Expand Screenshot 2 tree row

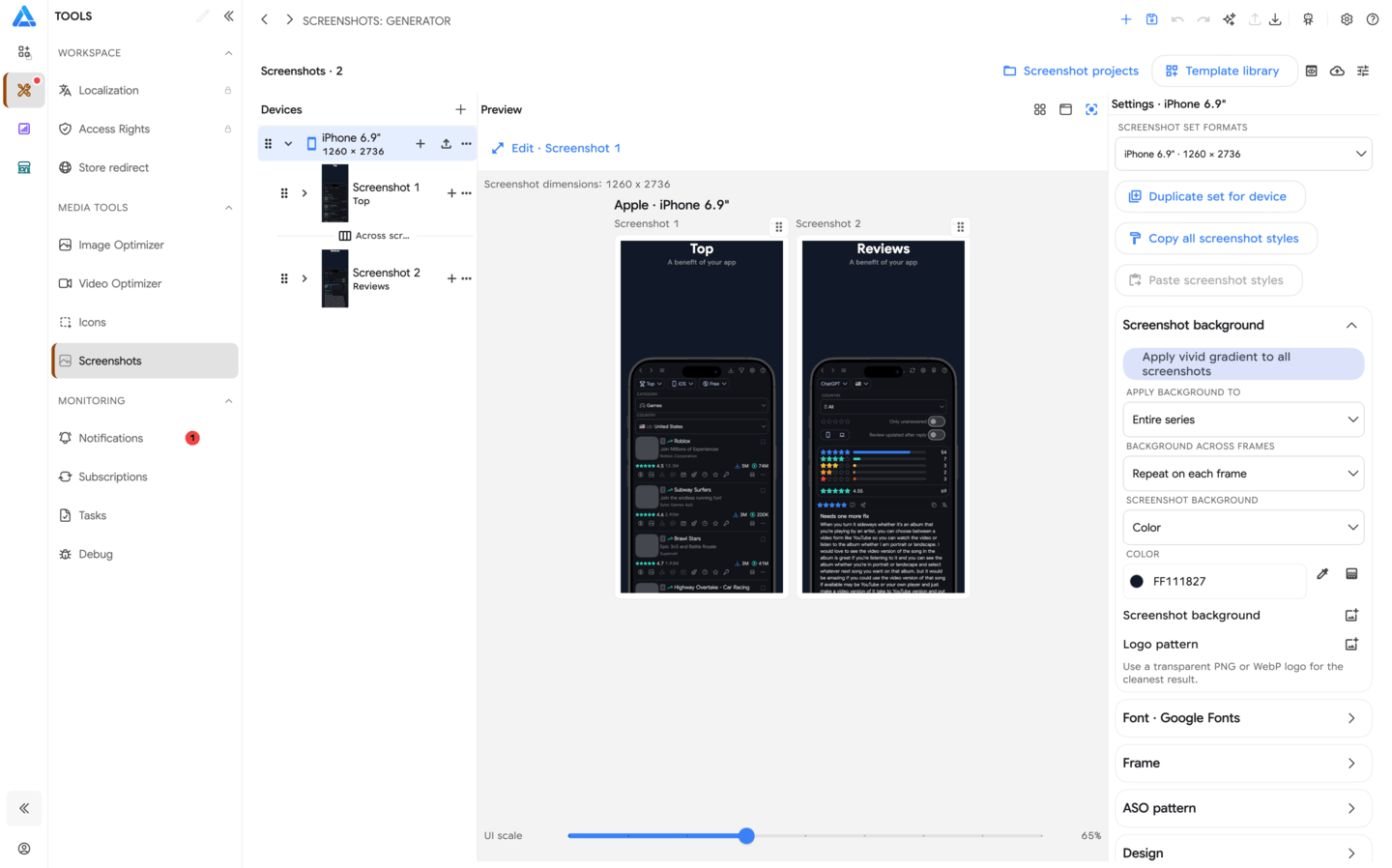304,278
